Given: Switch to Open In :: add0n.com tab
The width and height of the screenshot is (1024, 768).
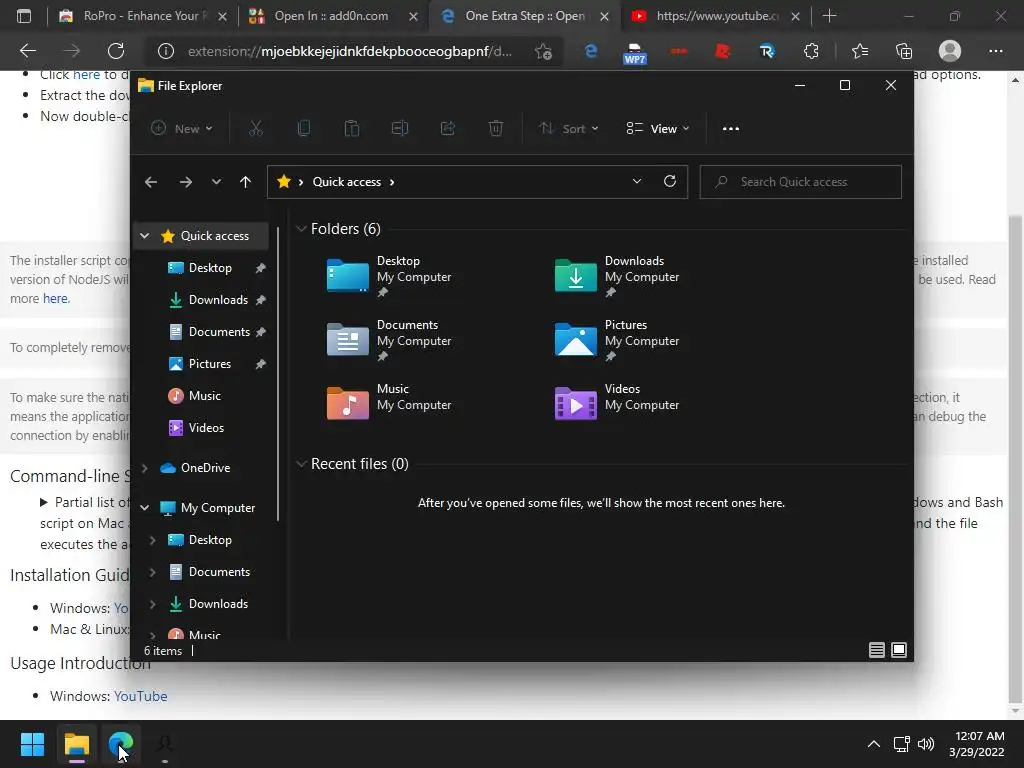Looking at the screenshot, I should click(333, 16).
